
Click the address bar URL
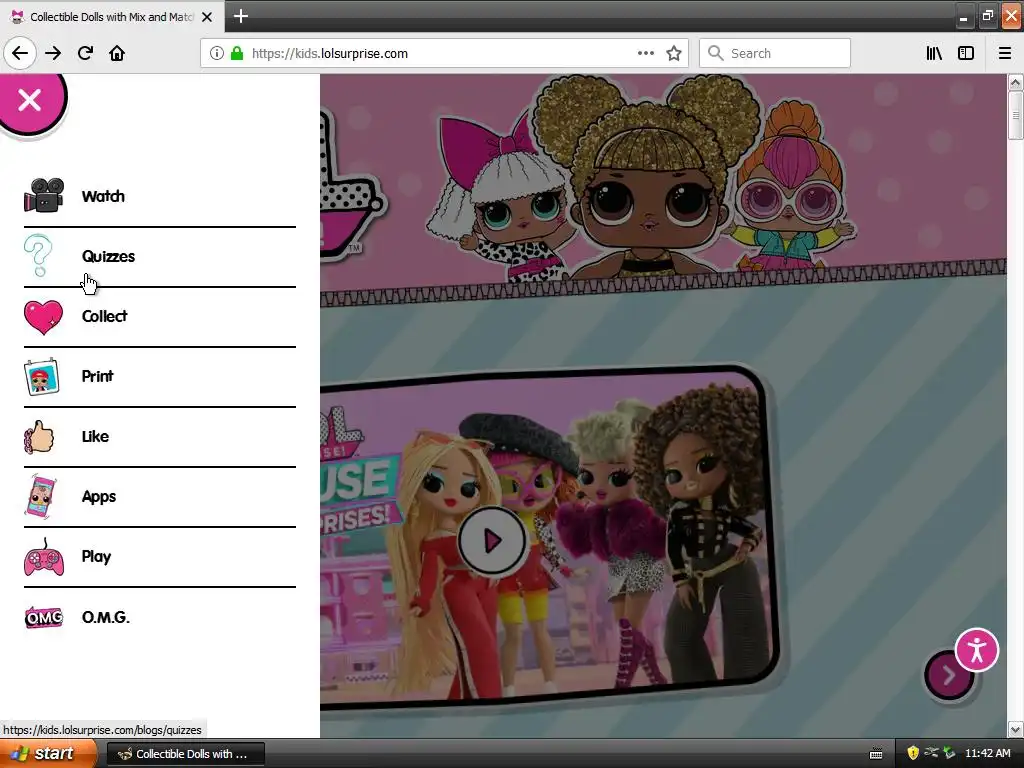(330, 54)
